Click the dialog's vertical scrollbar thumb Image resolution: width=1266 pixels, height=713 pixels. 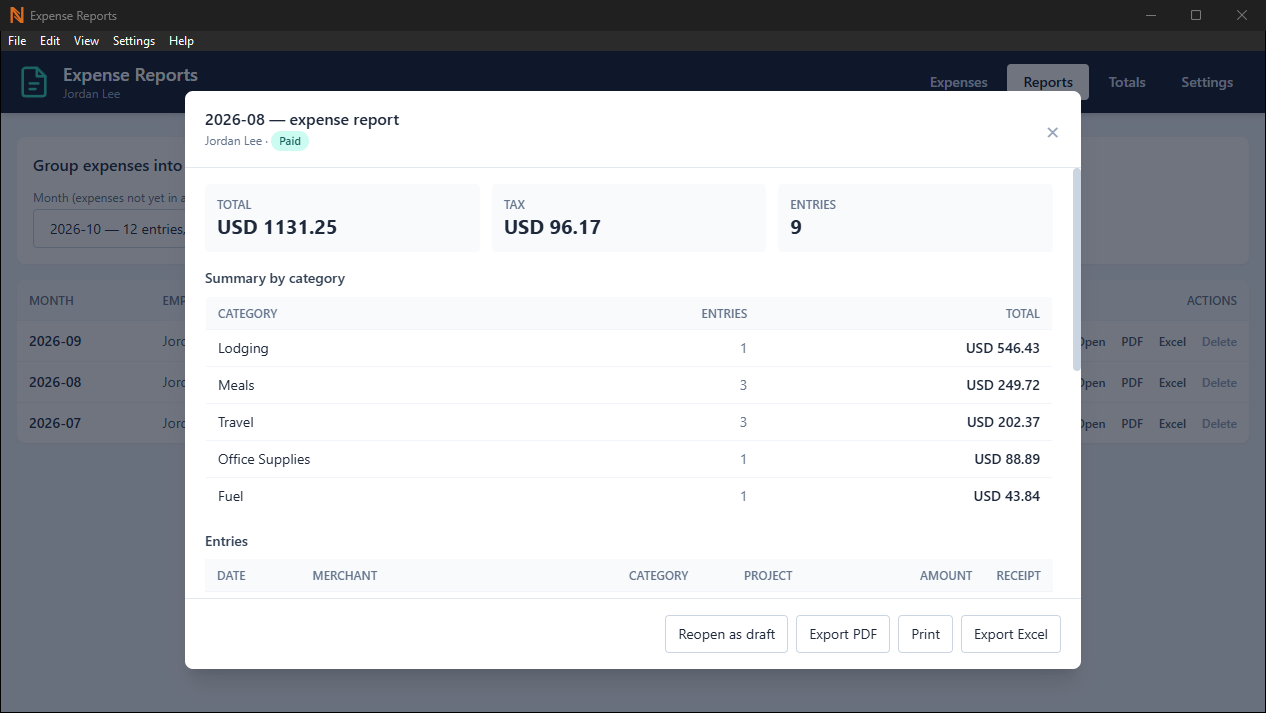click(1077, 270)
